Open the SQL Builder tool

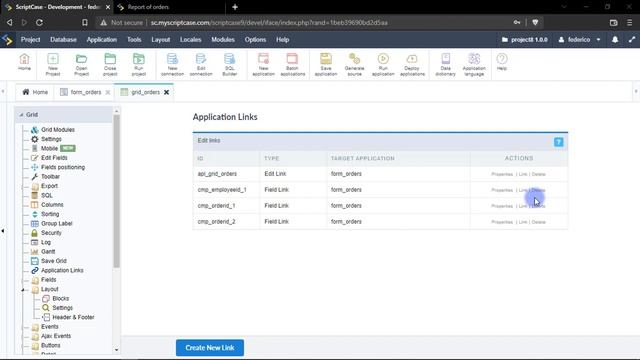click(x=229, y=64)
